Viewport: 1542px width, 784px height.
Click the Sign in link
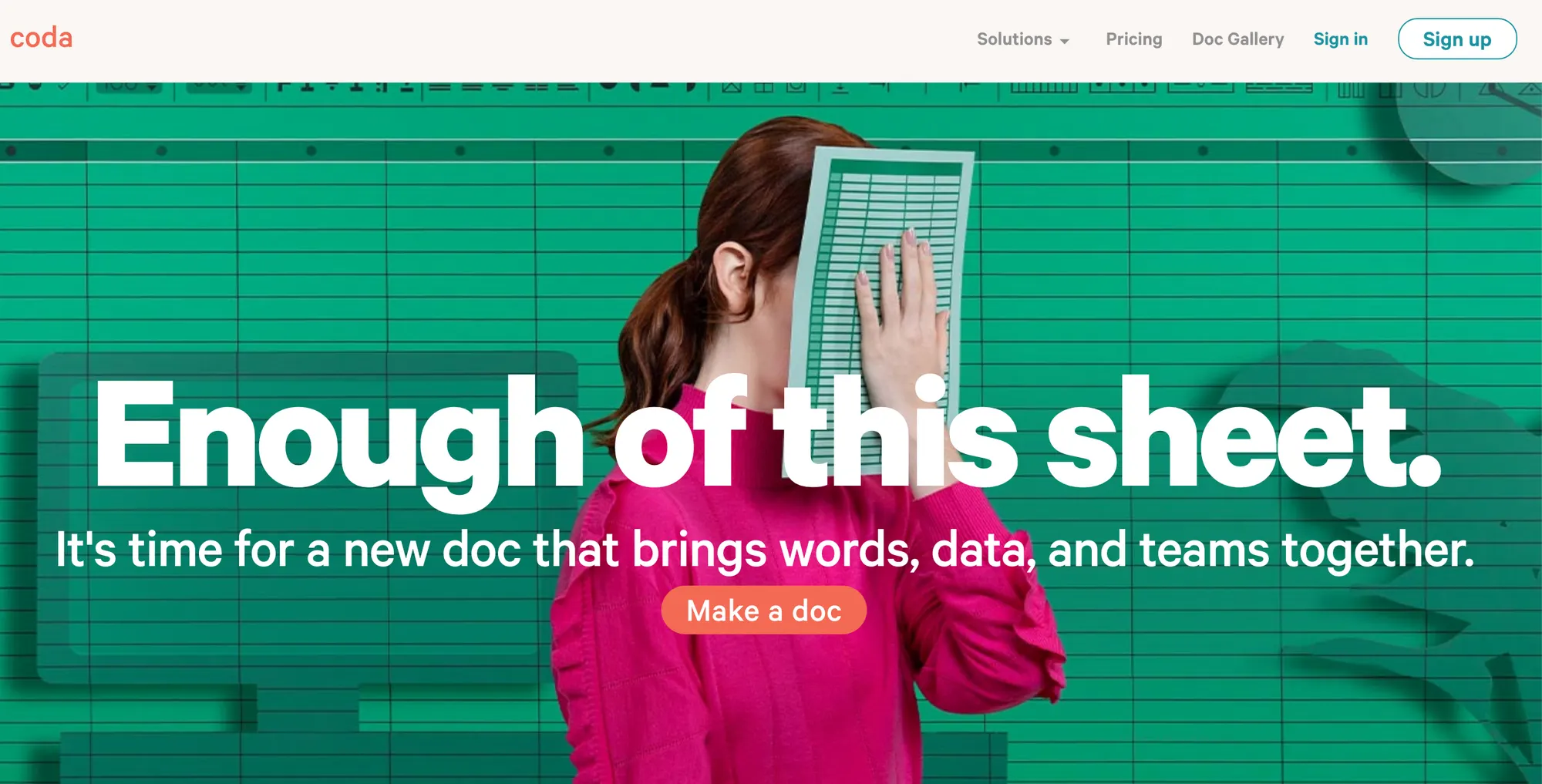[x=1340, y=39]
